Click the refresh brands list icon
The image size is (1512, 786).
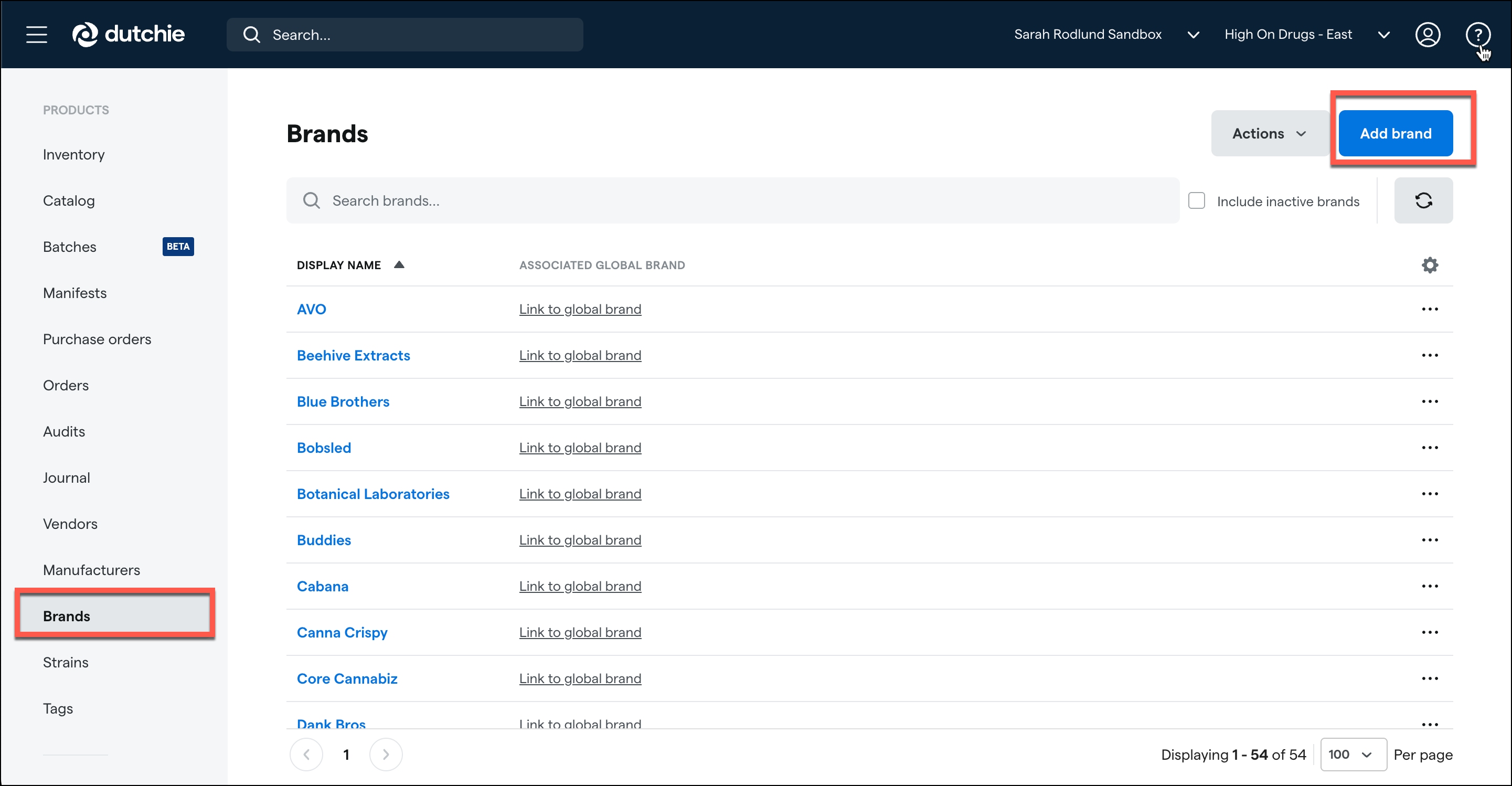(1423, 201)
